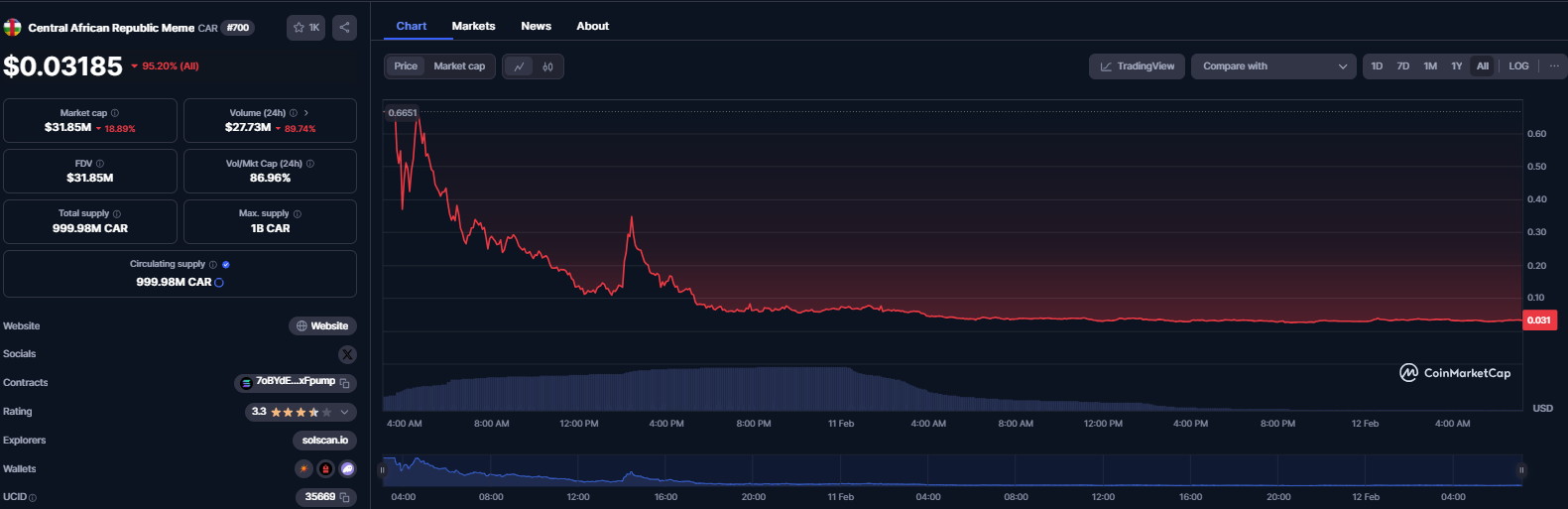Image resolution: width=1568 pixels, height=509 pixels.
Task: Click left handle of chart range slider
Action: 382,470
